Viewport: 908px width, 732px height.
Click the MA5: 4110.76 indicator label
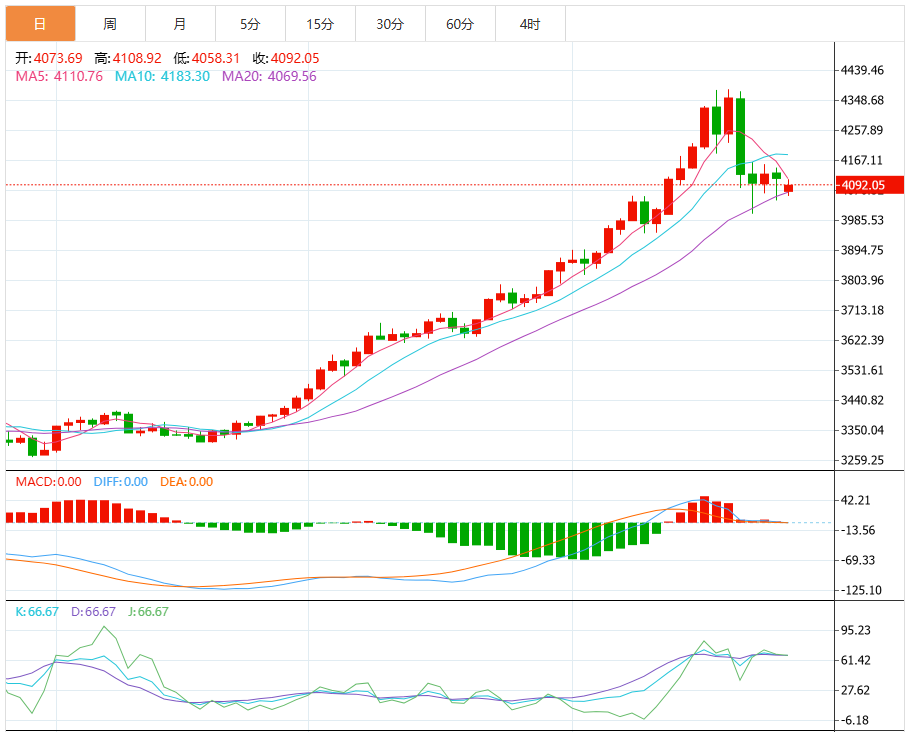point(59,76)
